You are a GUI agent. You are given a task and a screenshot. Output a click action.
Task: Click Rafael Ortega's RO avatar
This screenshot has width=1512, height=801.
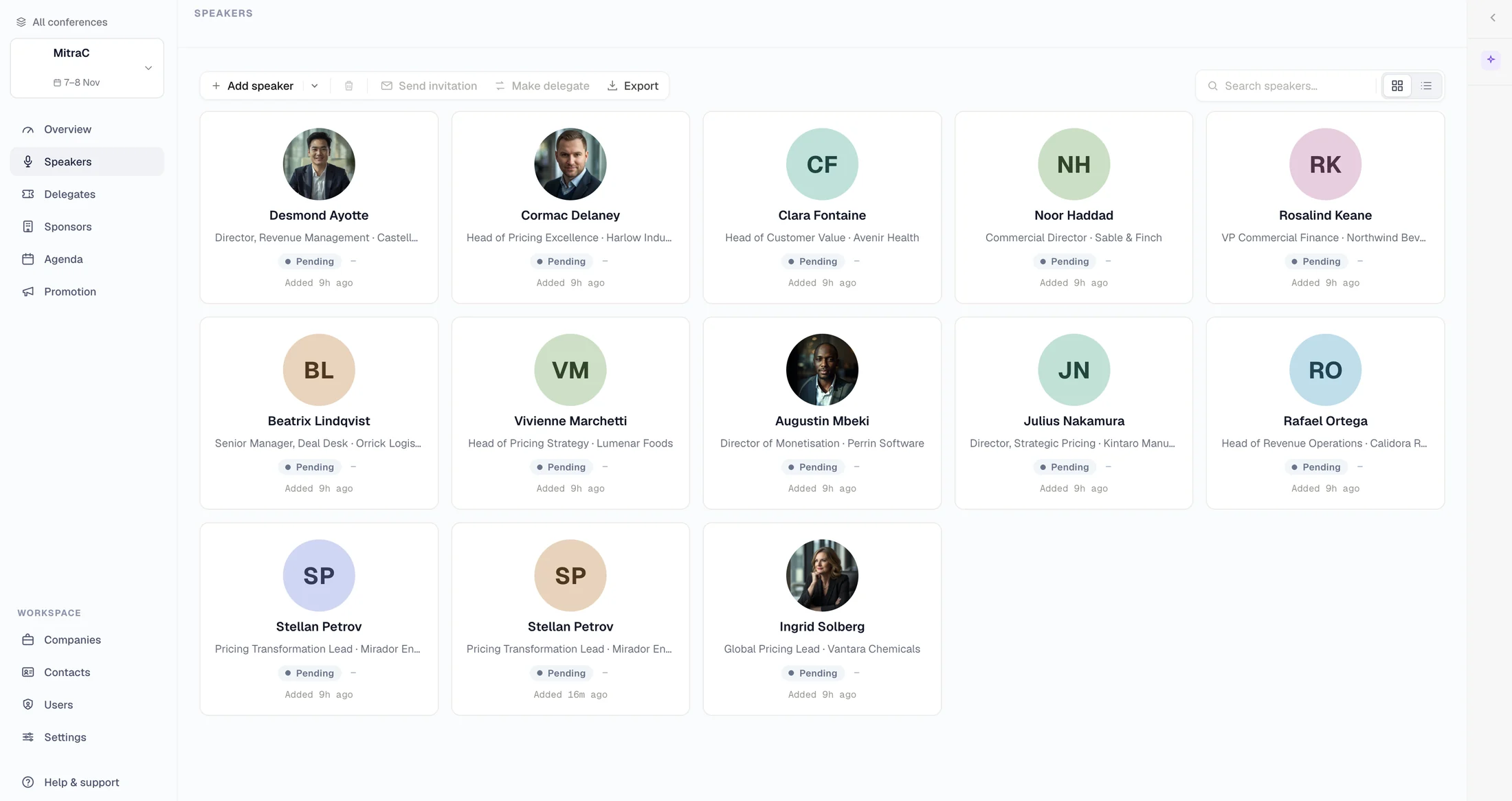(x=1325, y=370)
